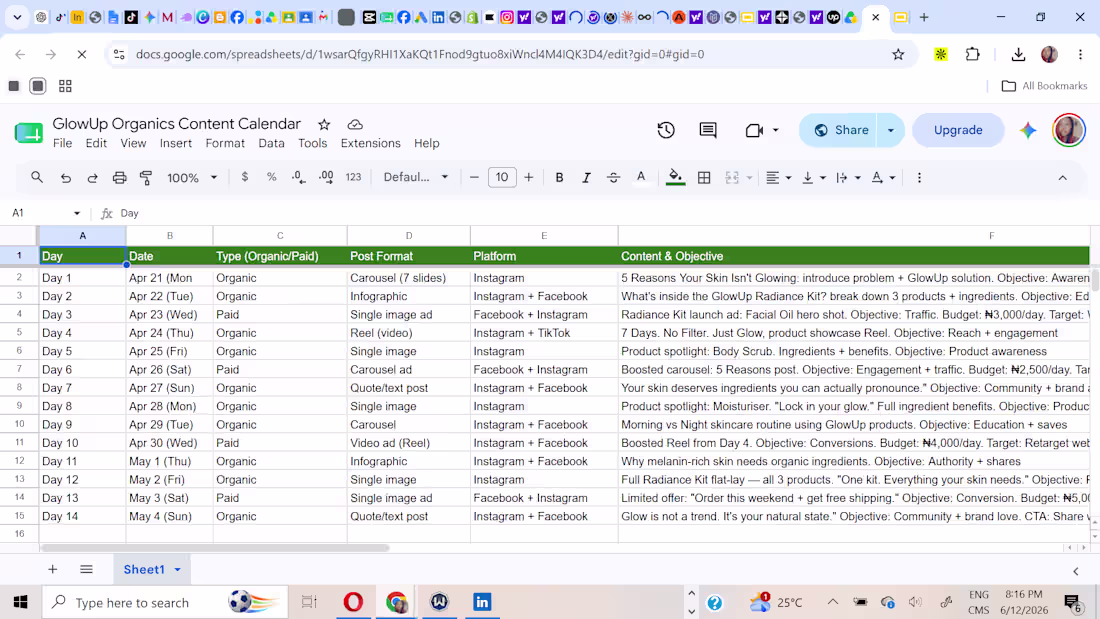Open text rotation dropdown
Image resolution: width=1100 pixels, height=619 pixels.
pos(883,178)
